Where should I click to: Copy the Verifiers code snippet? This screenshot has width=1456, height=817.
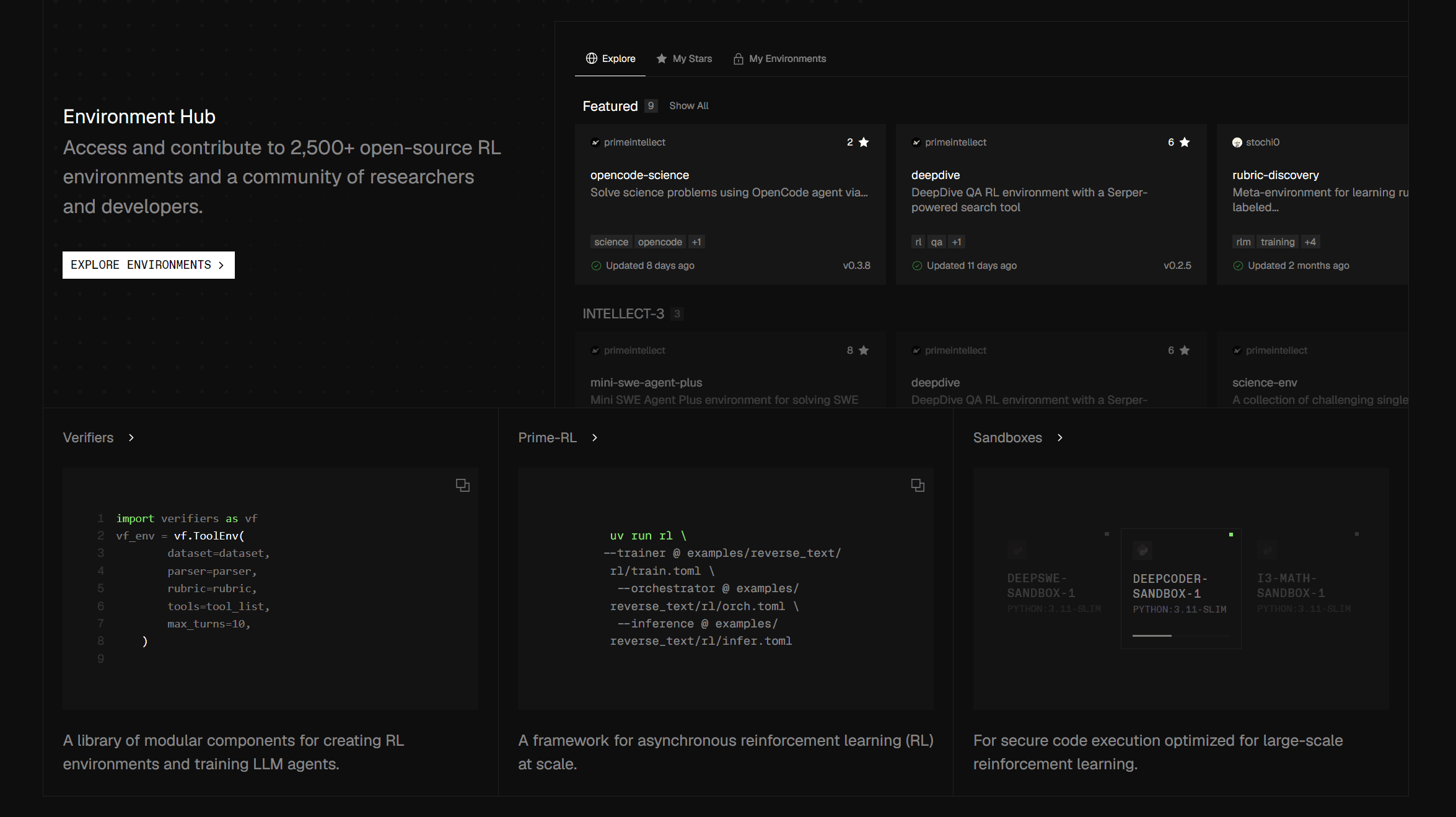463,486
